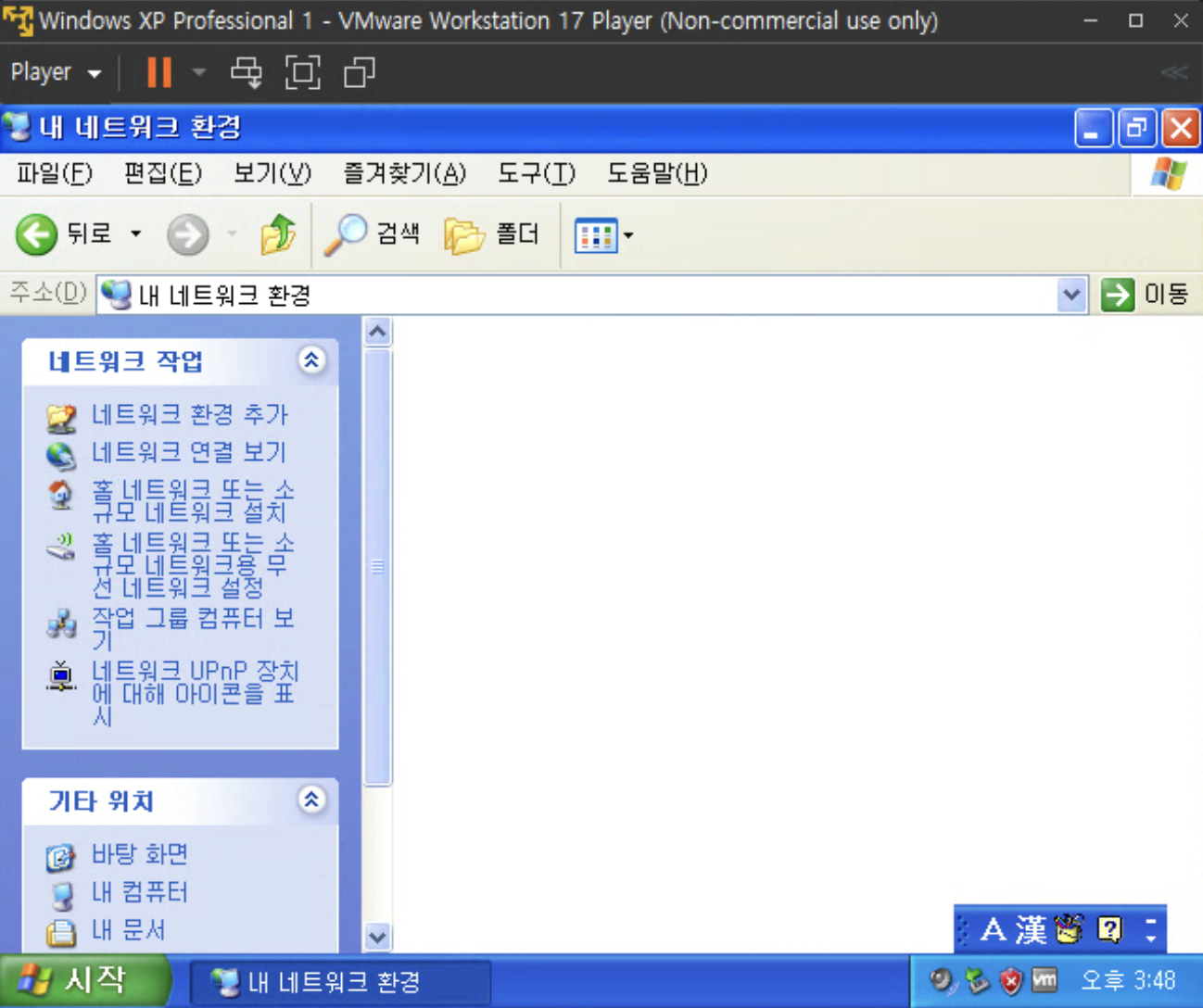The height and width of the screenshot is (1008, 1203).
Task: Click the My Computer (내 컴퓨터) icon
Action: point(61,896)
